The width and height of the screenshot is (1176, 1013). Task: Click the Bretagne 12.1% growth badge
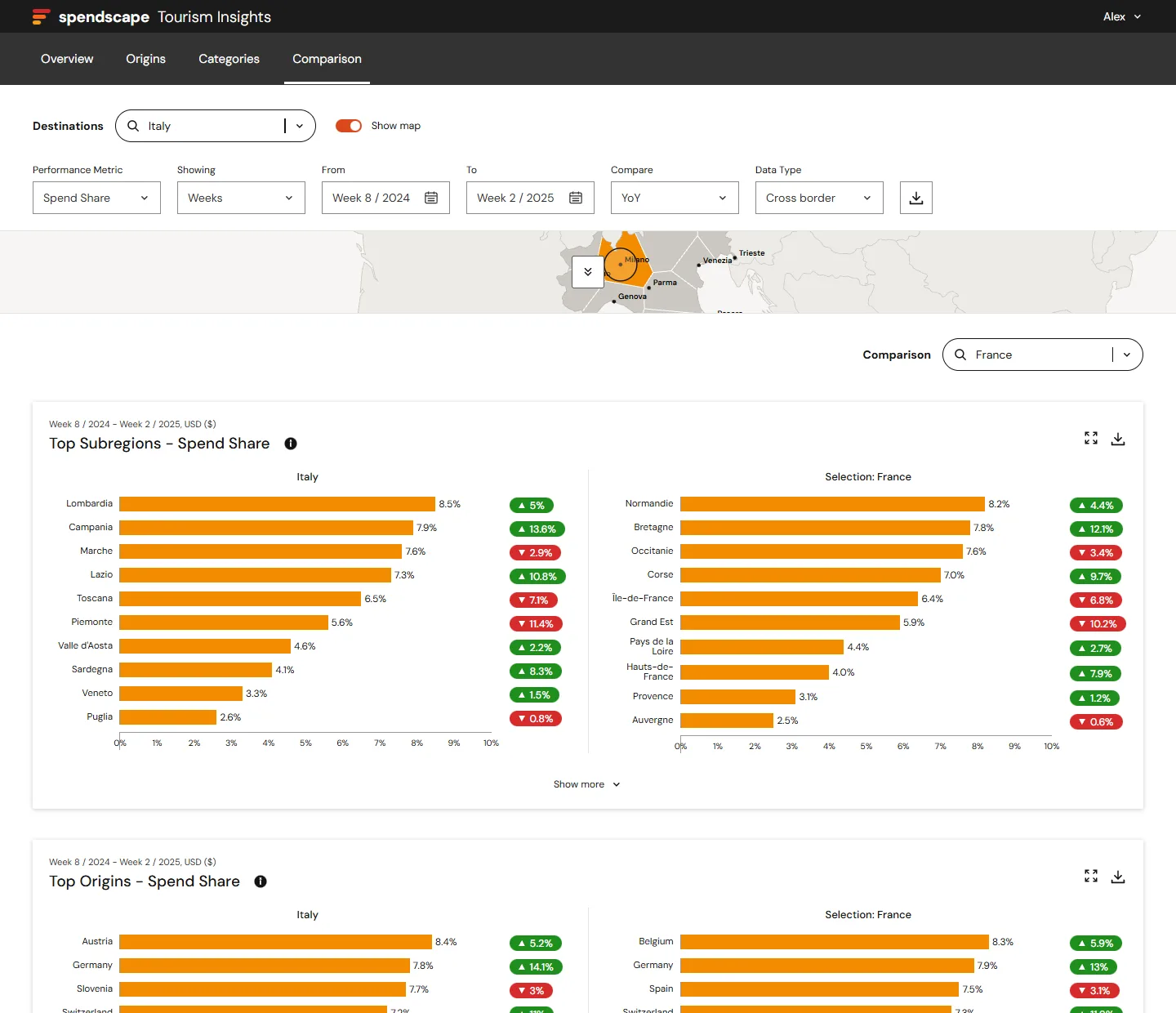(1097, 529)
